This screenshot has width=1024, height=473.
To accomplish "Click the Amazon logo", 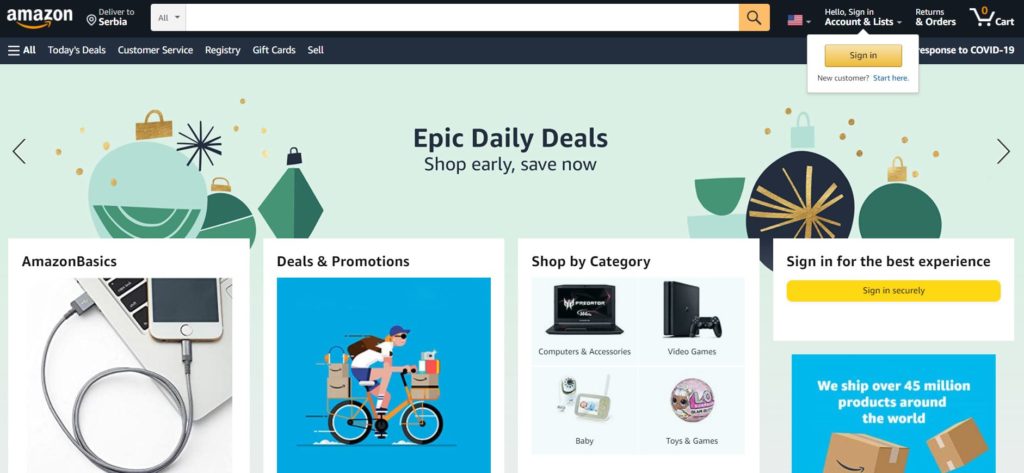I will point(40,18).
